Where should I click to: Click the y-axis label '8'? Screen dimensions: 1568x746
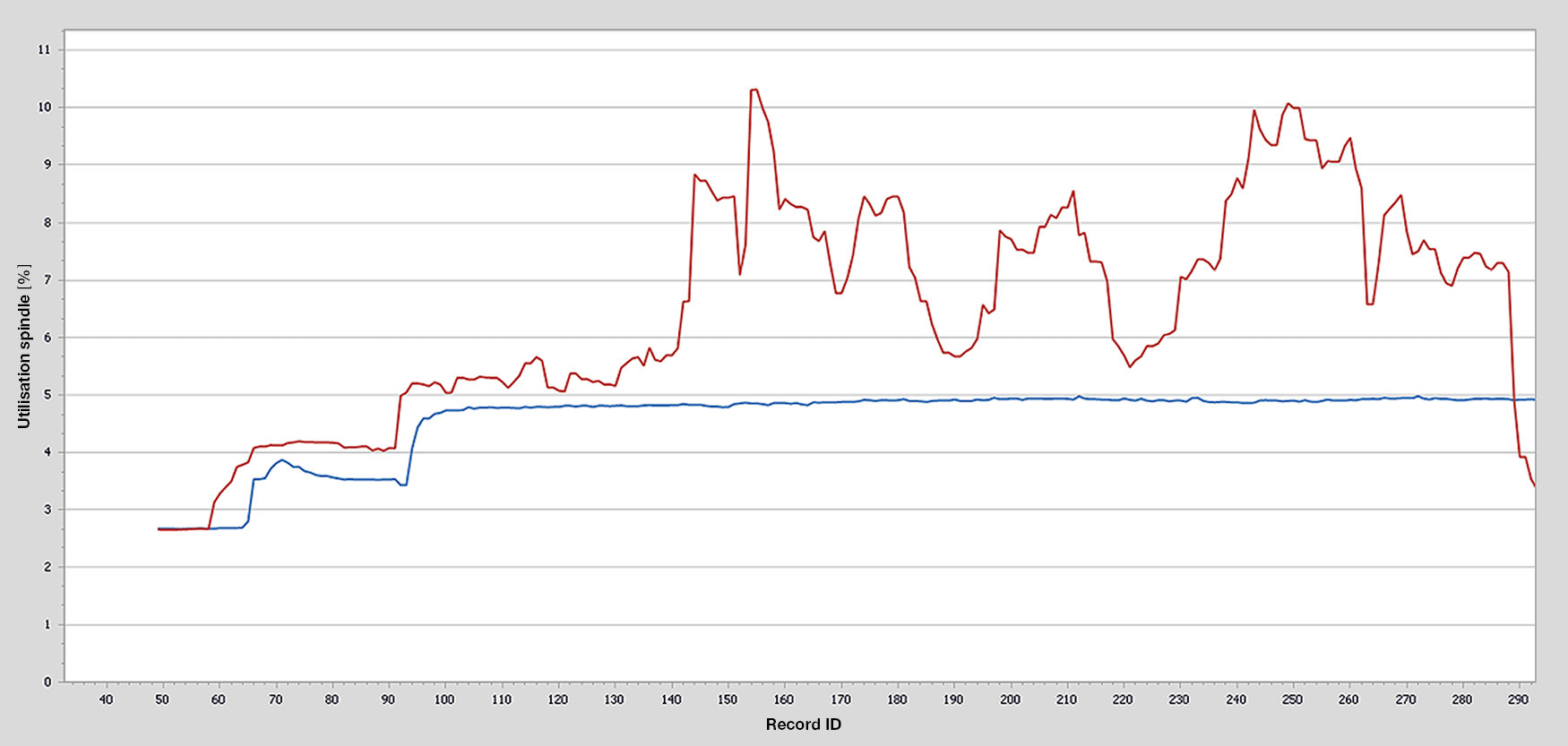click(x=47, y=222)
